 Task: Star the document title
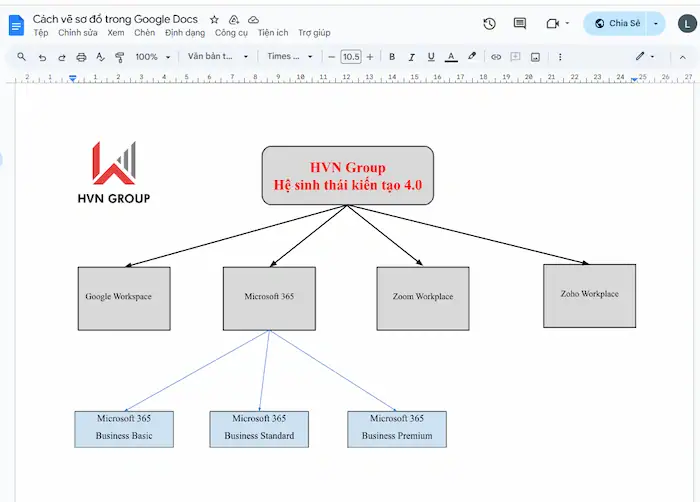214,20
